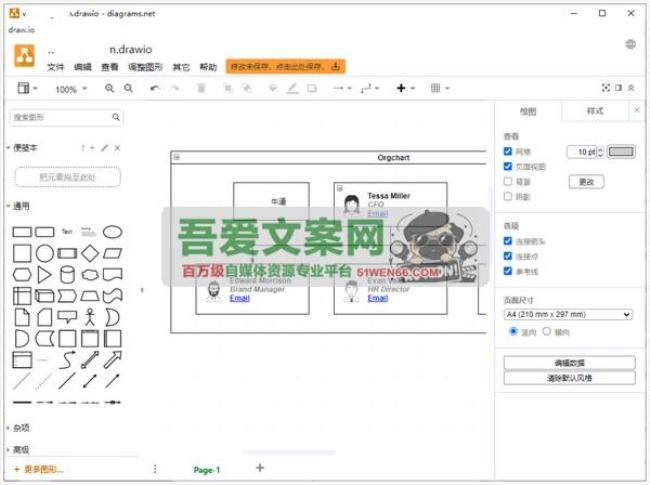Click the To Front toolbar icon

coord(228,88)
